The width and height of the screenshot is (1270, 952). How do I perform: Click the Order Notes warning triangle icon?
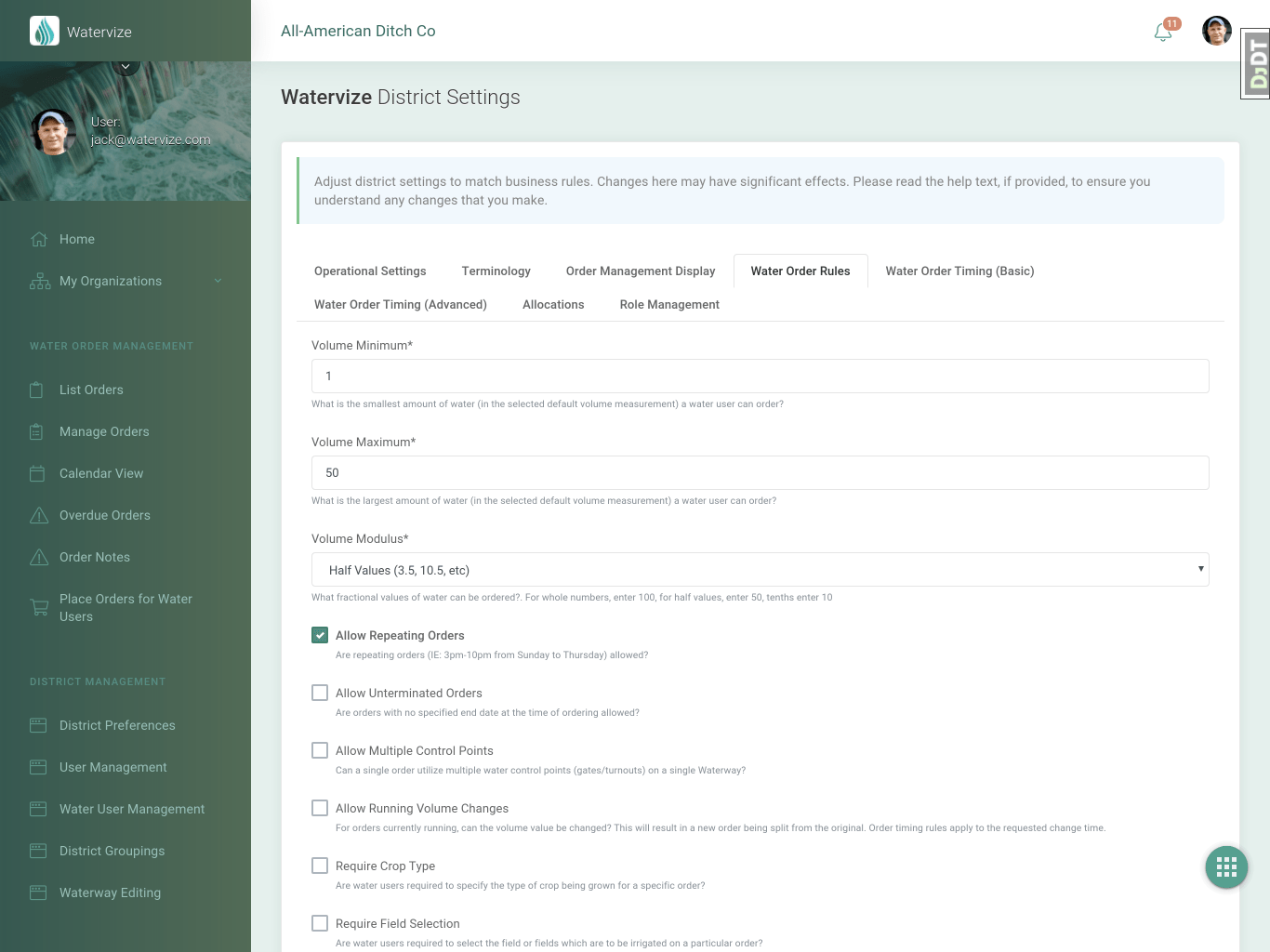39,557
